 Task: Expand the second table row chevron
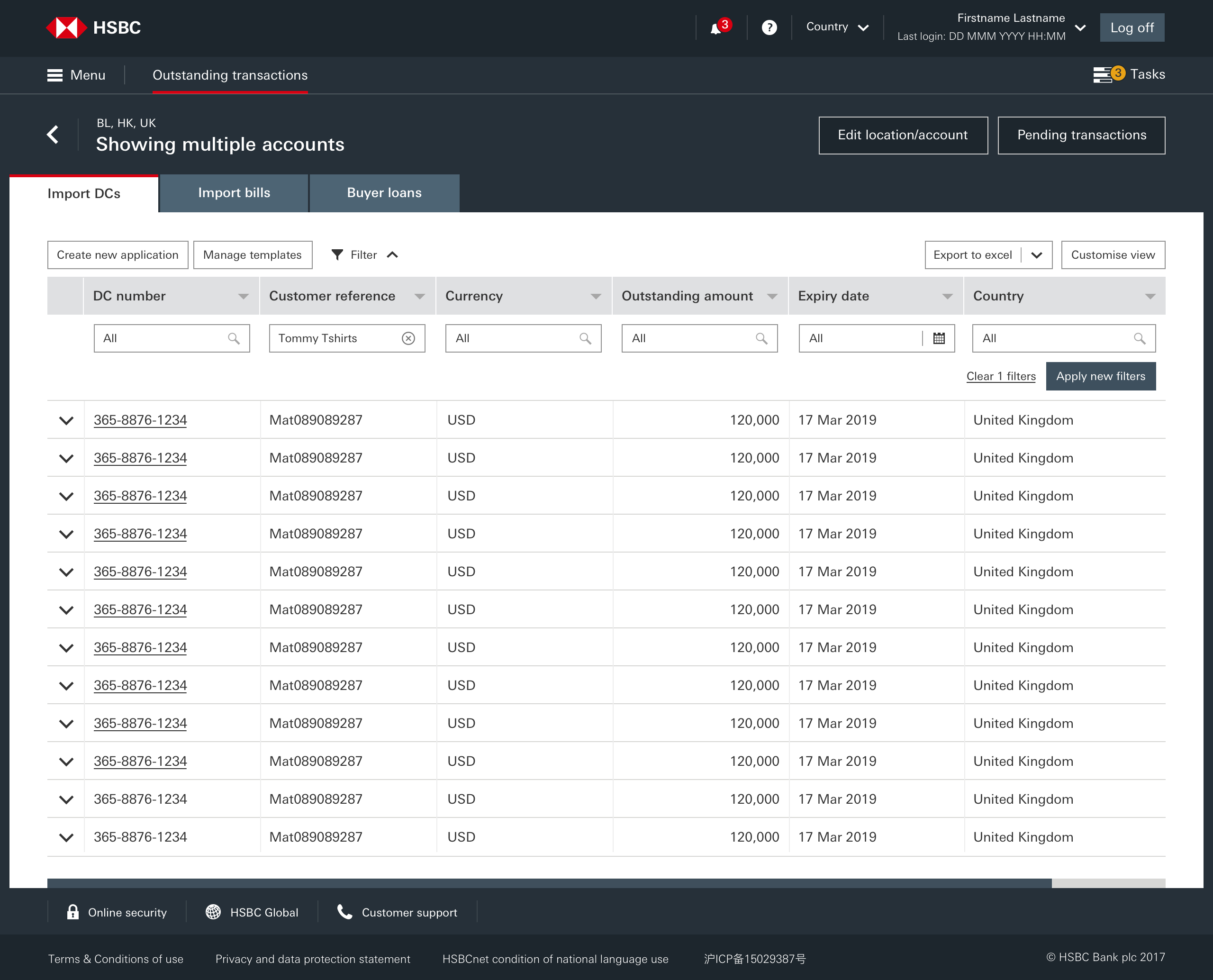(66, 458)
